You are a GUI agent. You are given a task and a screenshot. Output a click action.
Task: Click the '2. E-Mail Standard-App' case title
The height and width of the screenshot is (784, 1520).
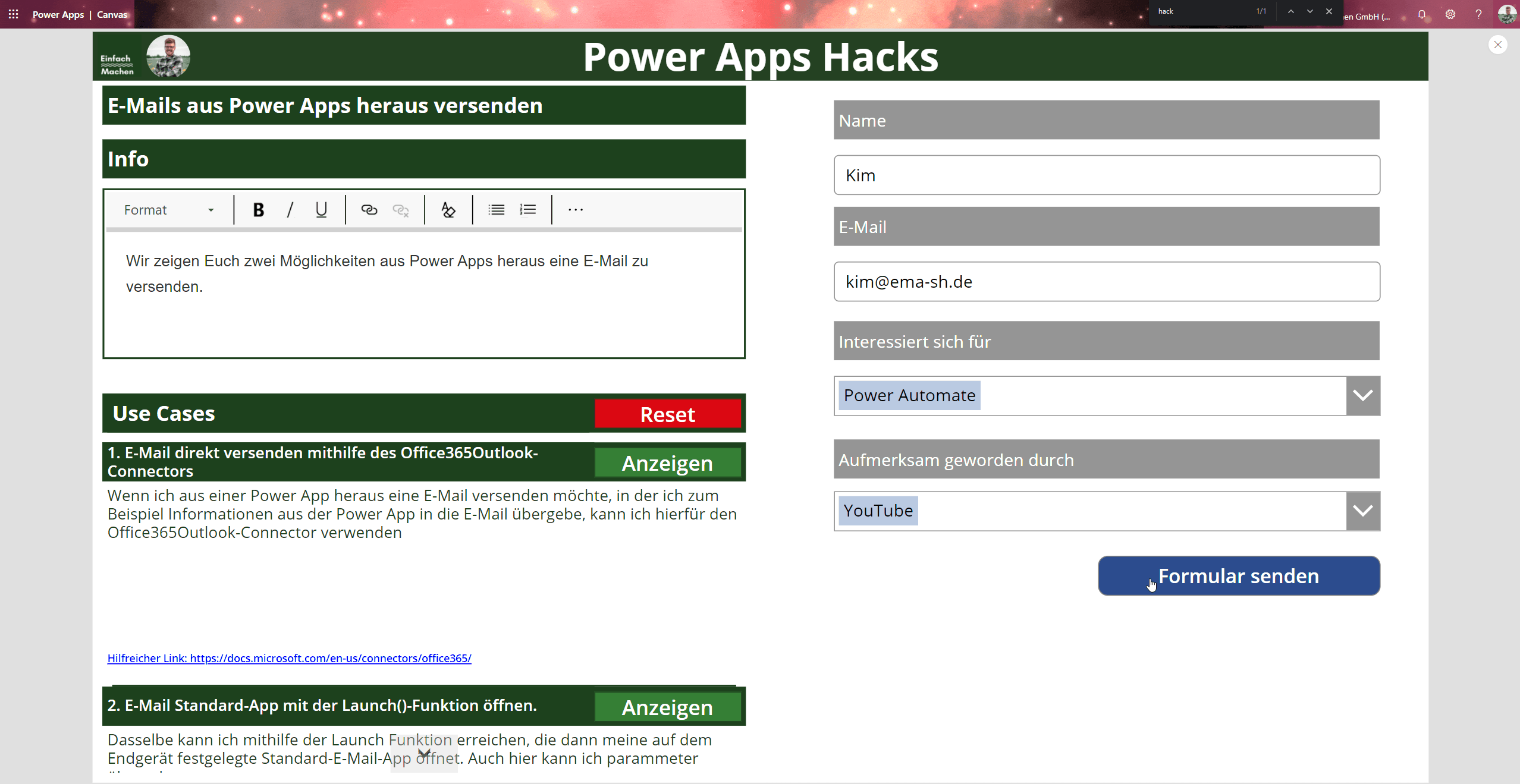(x=322, y=705)
